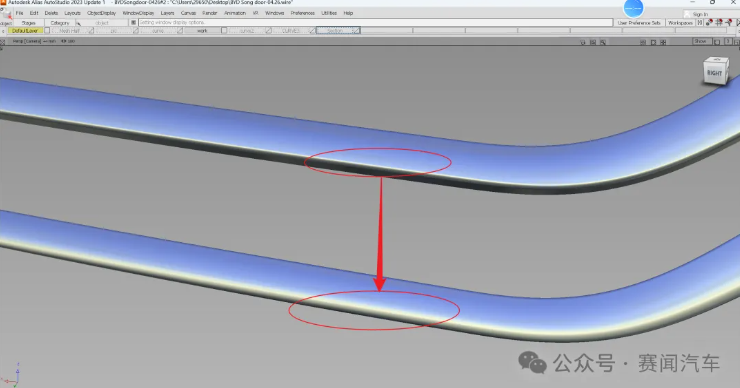Open the Workspaces dropdown

[x=680, y=23]
